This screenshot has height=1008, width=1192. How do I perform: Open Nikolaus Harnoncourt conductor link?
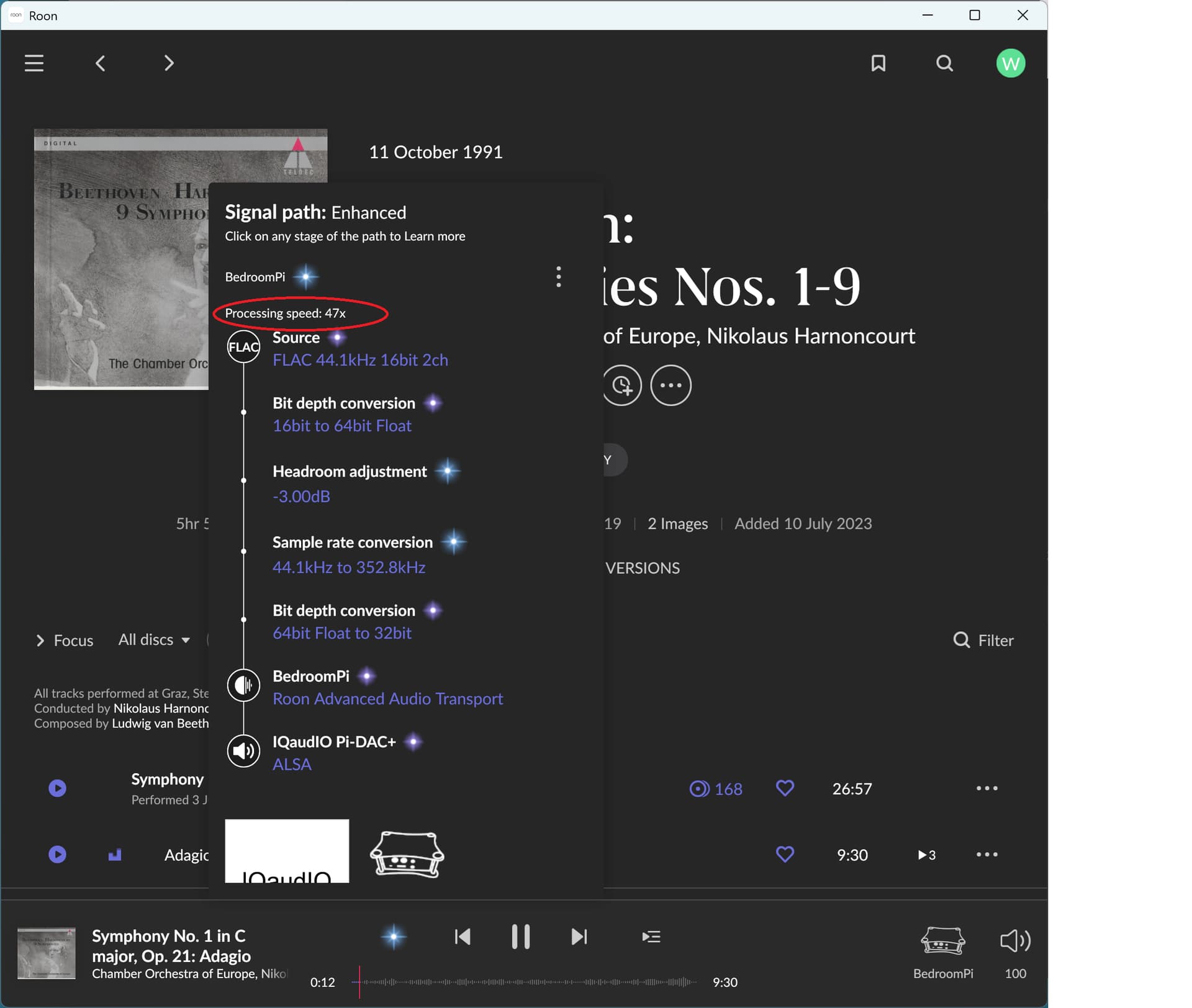point(811,336)
